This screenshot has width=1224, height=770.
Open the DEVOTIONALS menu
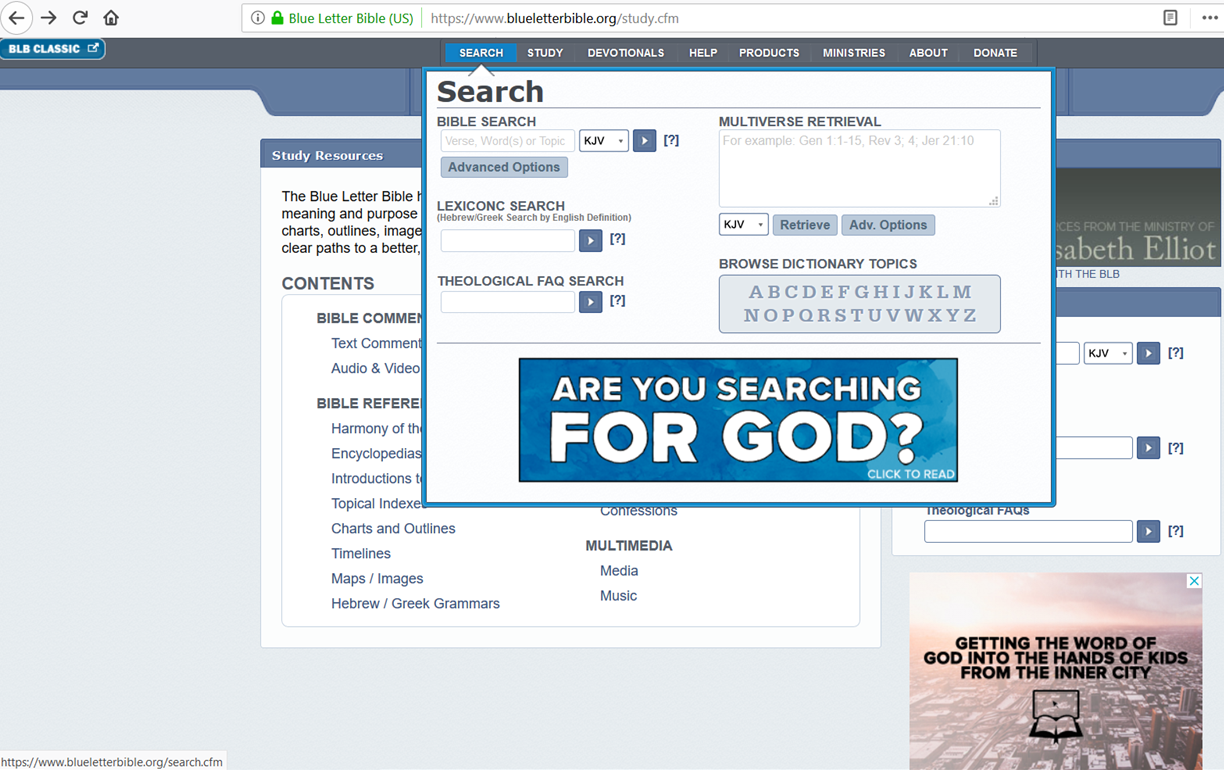pos(626,53)
